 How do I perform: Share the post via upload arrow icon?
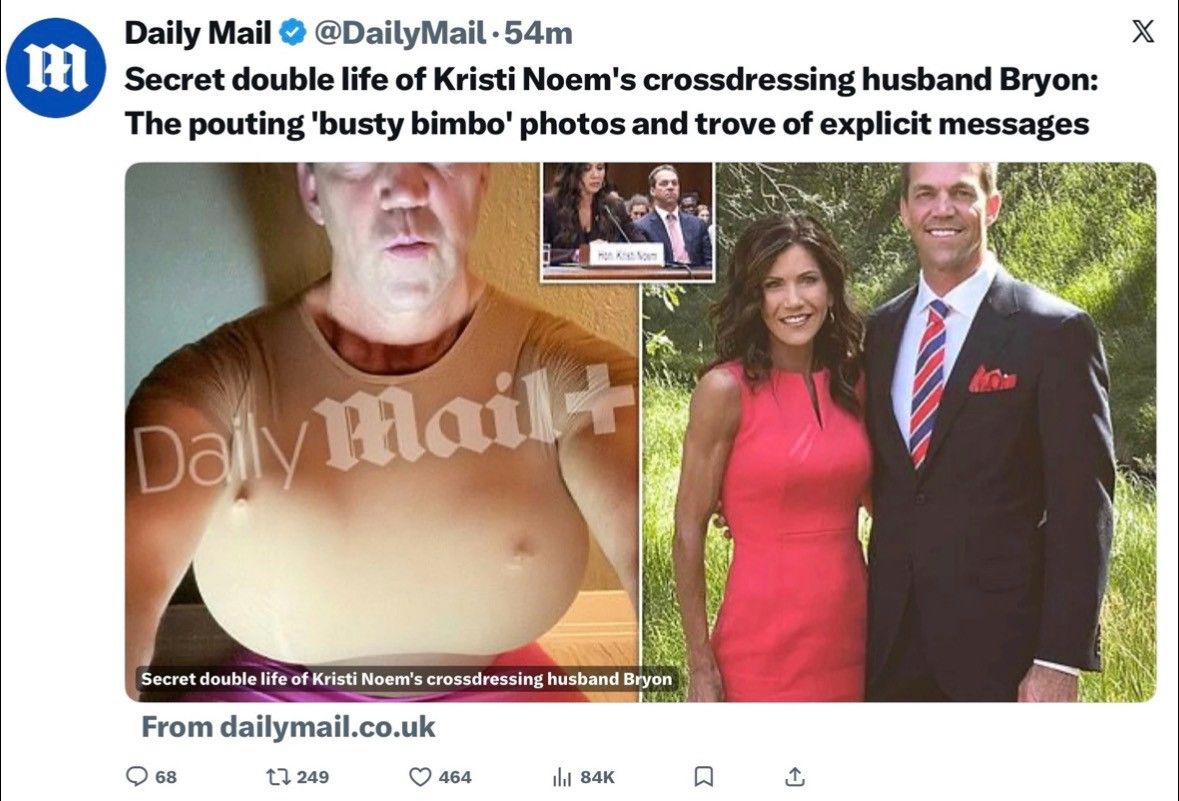point(795,776)
